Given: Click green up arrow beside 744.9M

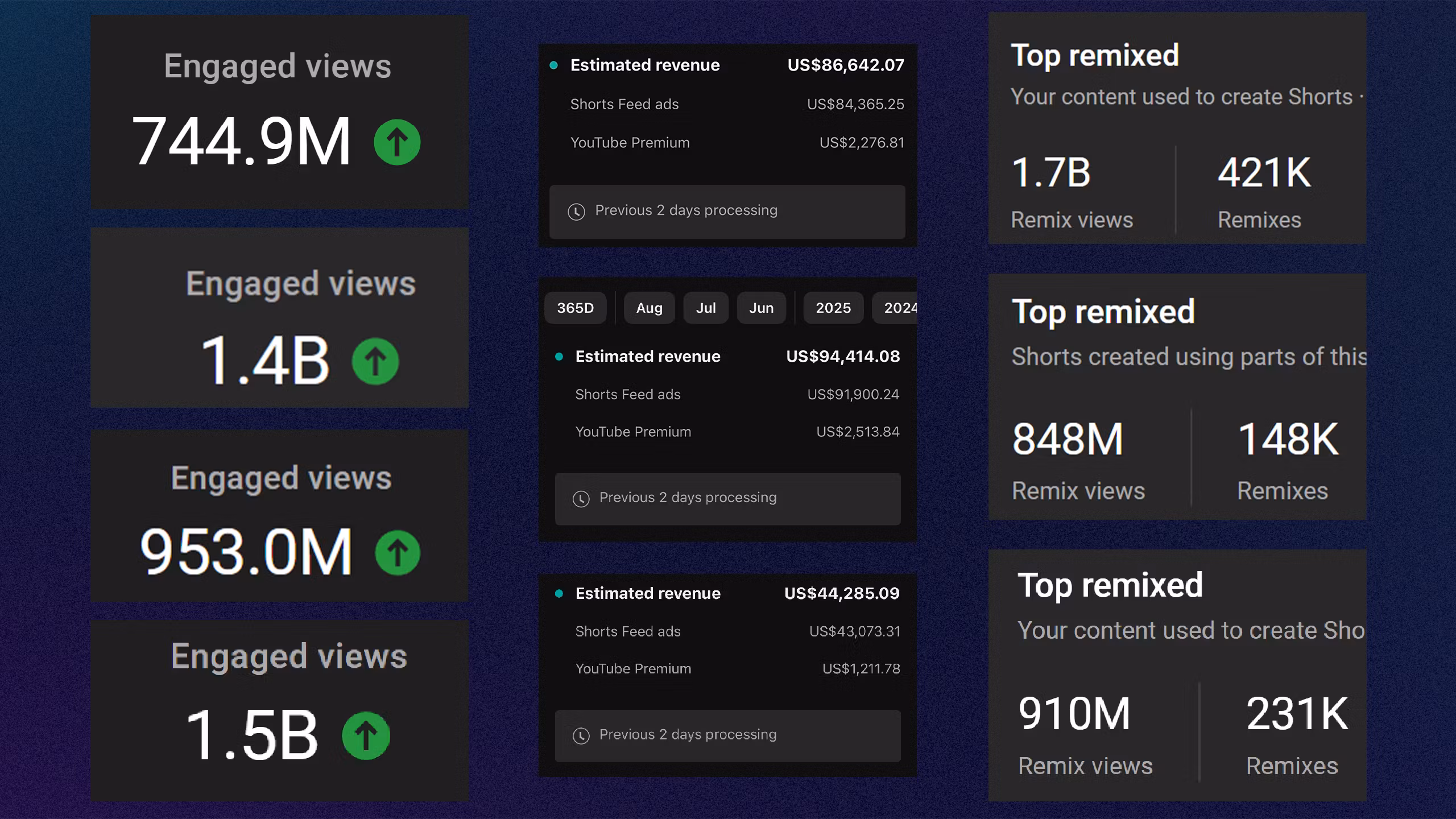Looking at the screenshot, I should coord(397,142).
